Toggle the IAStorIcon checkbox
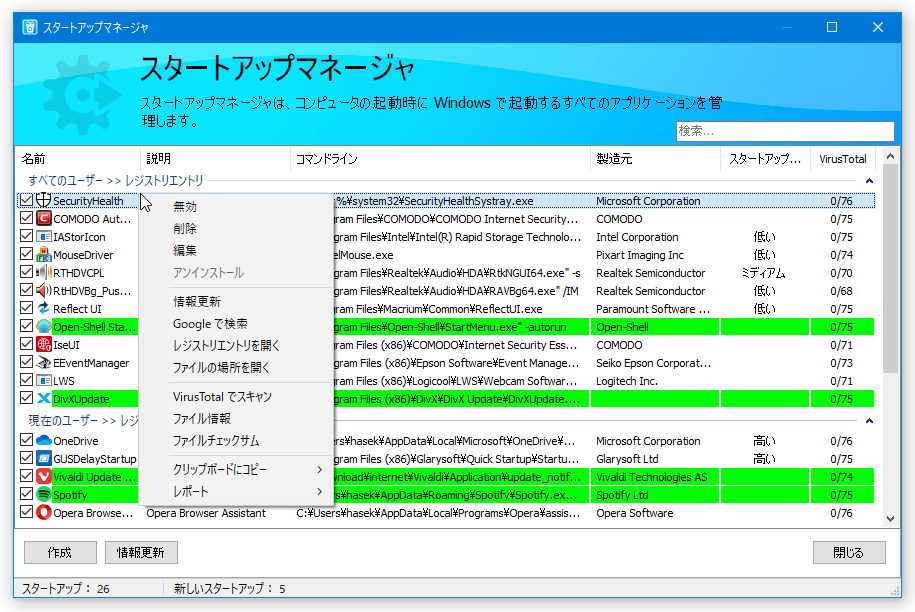 [x=26, y=236]
